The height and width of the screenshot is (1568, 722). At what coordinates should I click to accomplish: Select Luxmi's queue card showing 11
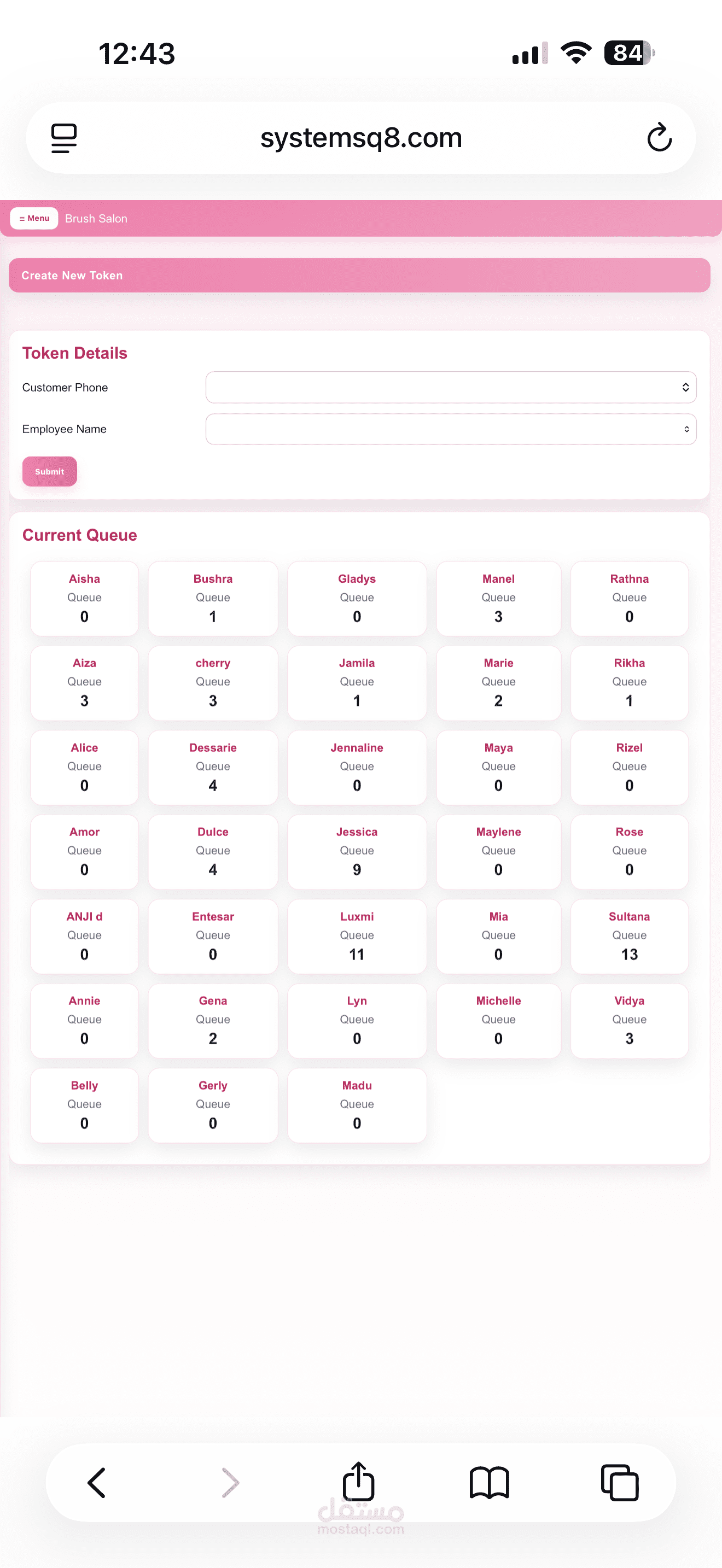pyautogui.click(x=357, y=936)
